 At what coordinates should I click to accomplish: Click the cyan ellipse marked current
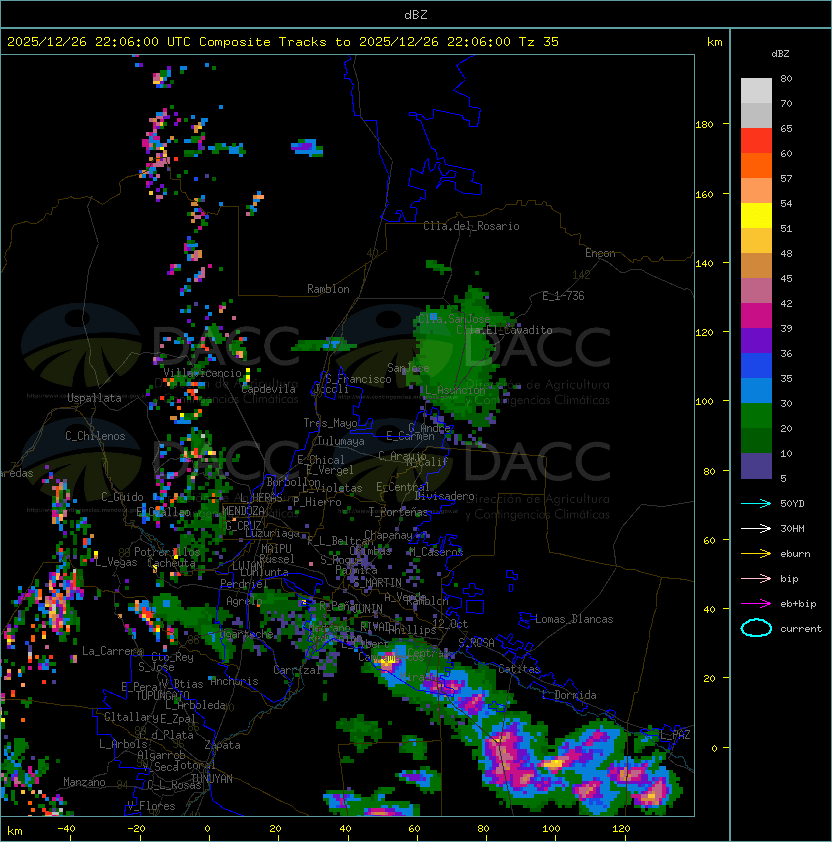pos(756,628)
